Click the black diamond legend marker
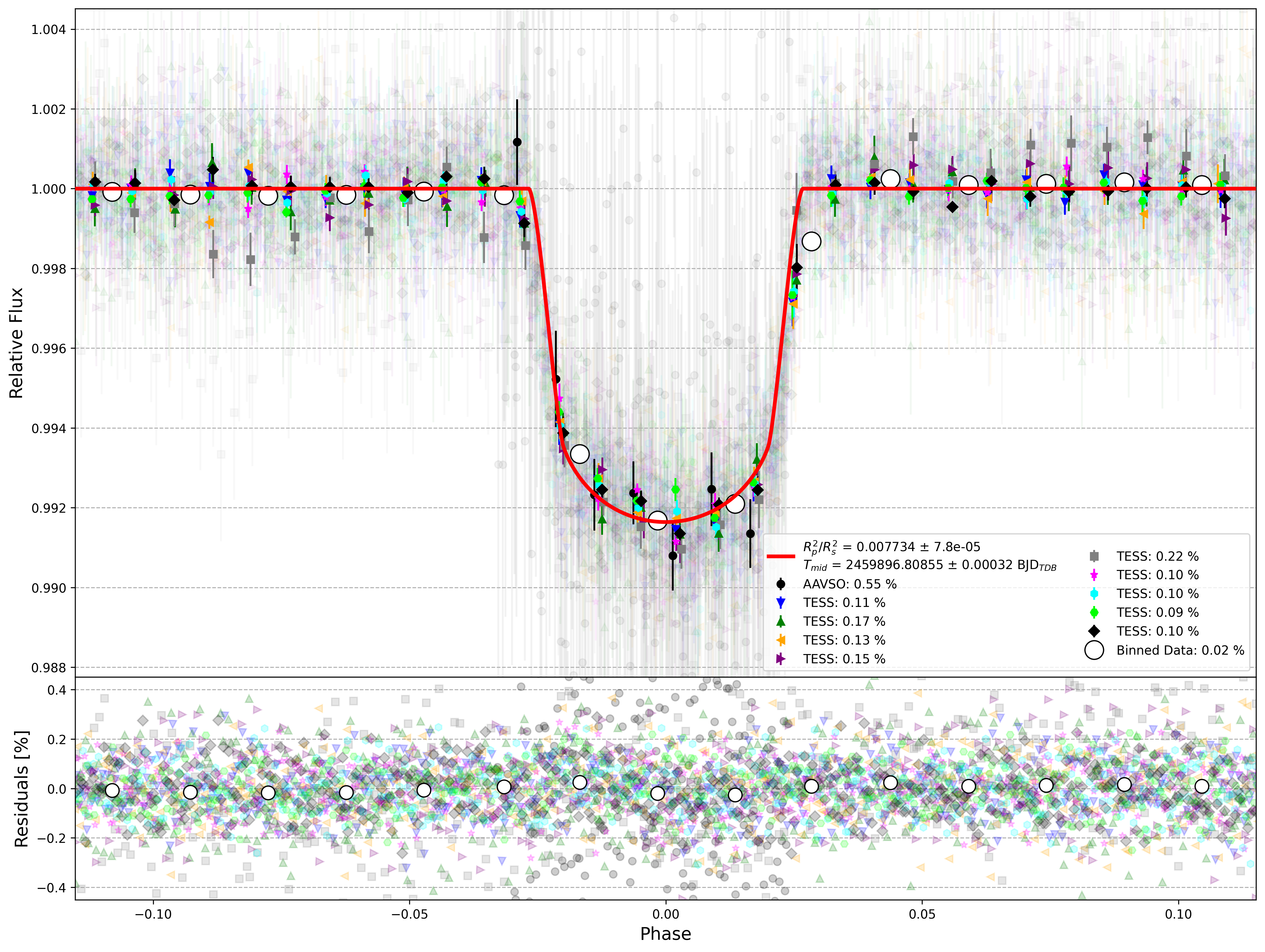 (1094, 631)
